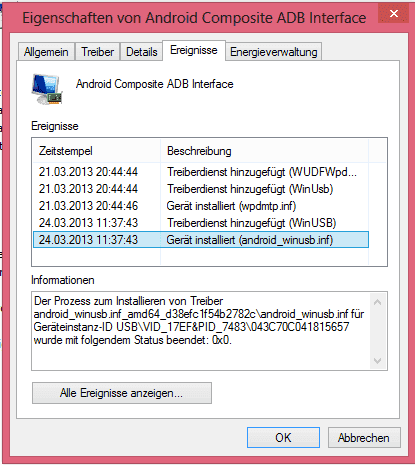Viewport: 415px width, 465px height.
Task: Click the Android Composite ADB device icon
Action: pos(47,89)
